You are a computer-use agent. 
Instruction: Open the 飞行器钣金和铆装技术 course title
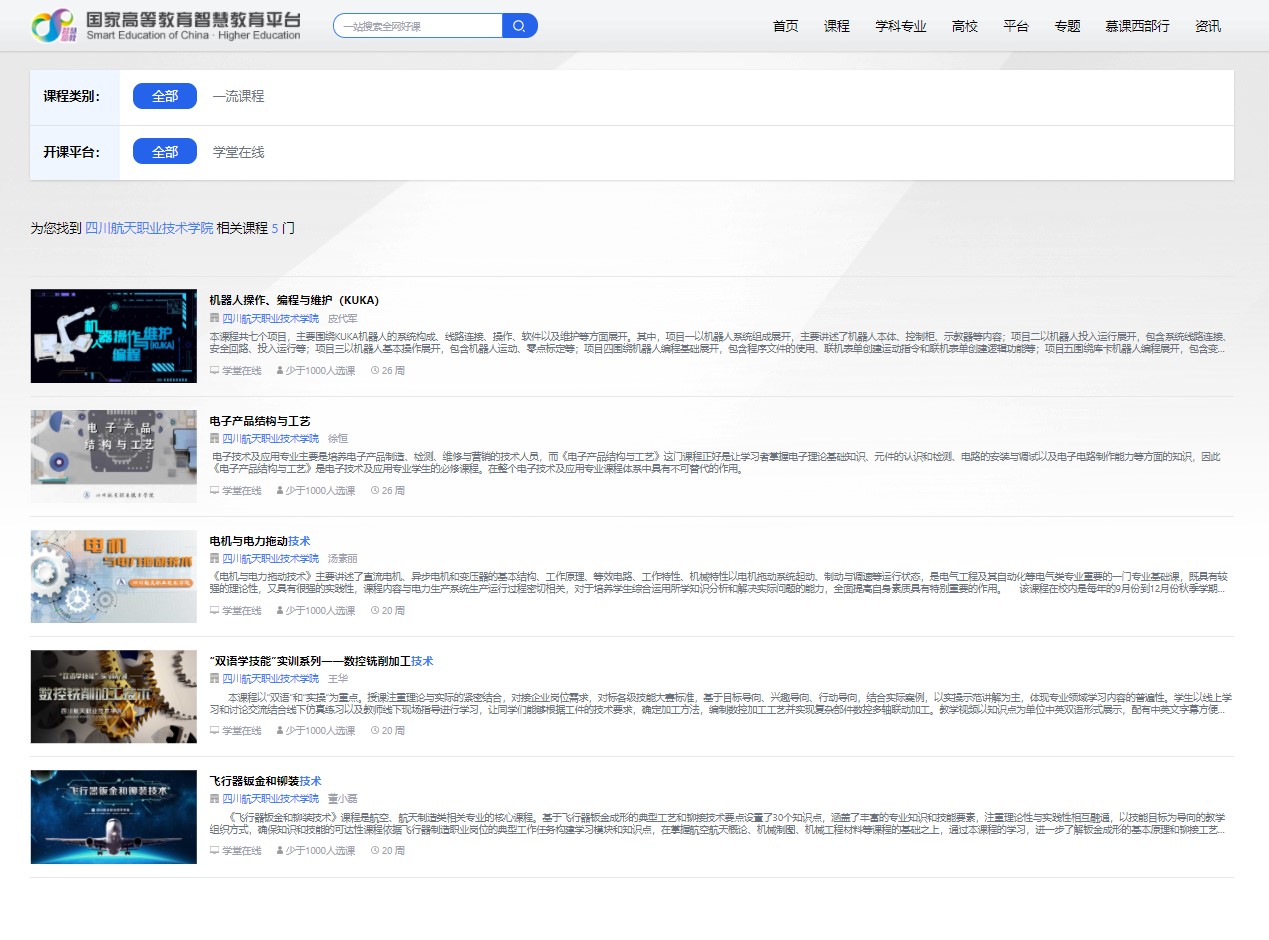265,781
